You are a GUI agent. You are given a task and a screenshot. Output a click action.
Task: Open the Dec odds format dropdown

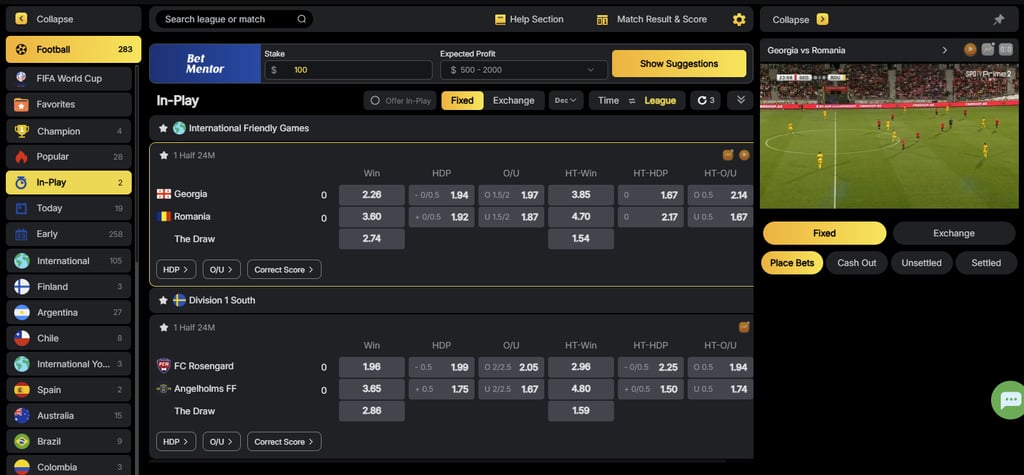click(566, 101)
